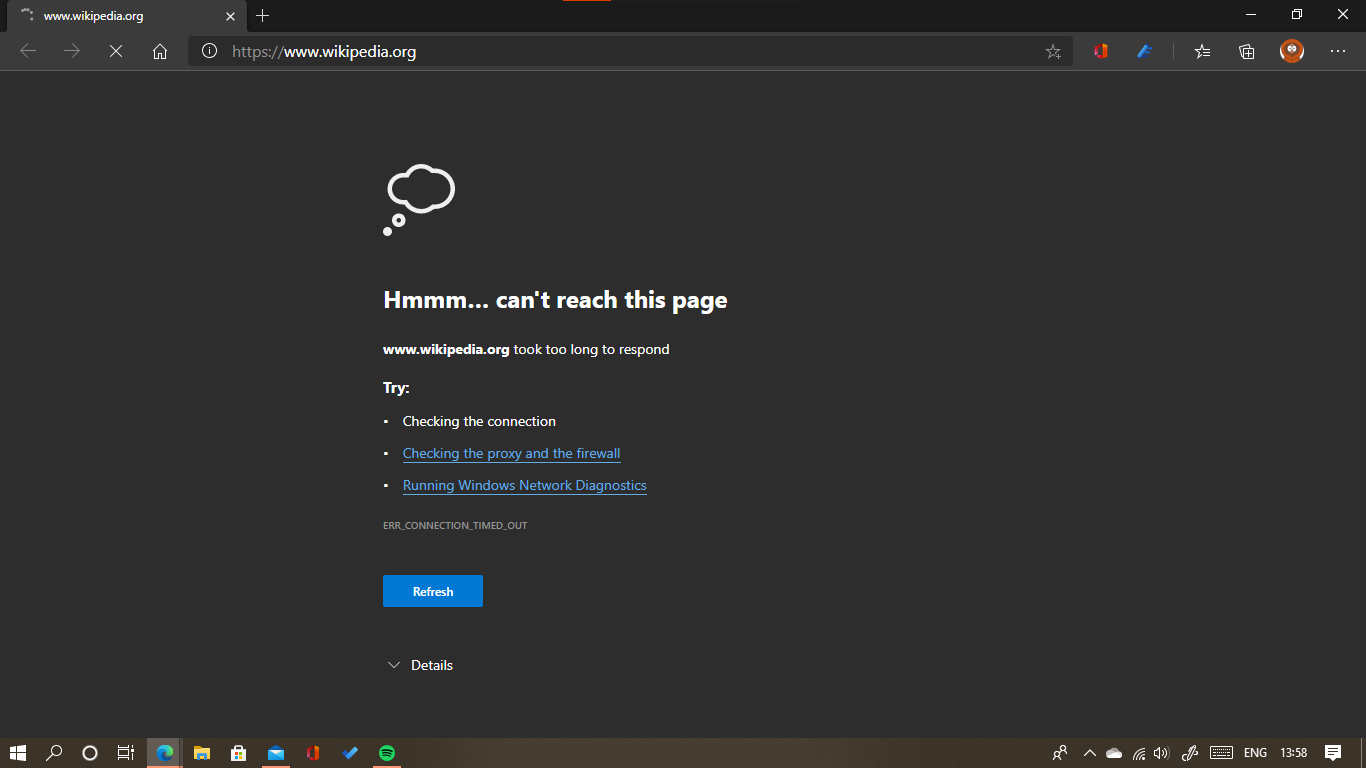Open Checking the proxy and firewall link

tap(511, 453)
